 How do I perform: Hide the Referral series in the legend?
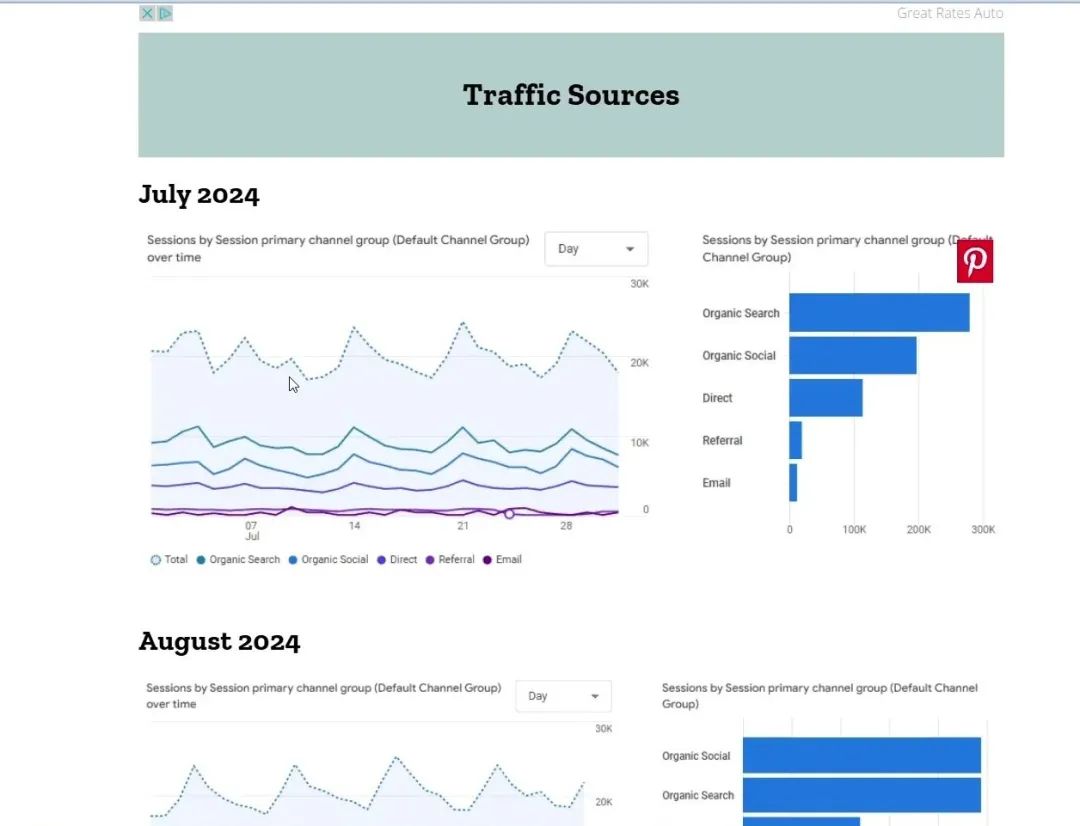point(450,560)
